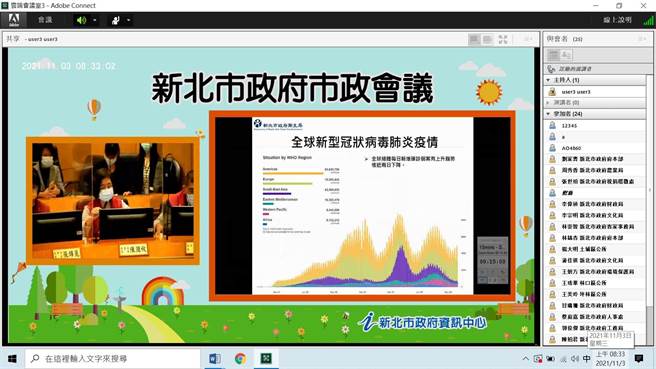The image size is (656, 369).
Task: Click avatar icon beside 人事處 row
Action: 552,317
